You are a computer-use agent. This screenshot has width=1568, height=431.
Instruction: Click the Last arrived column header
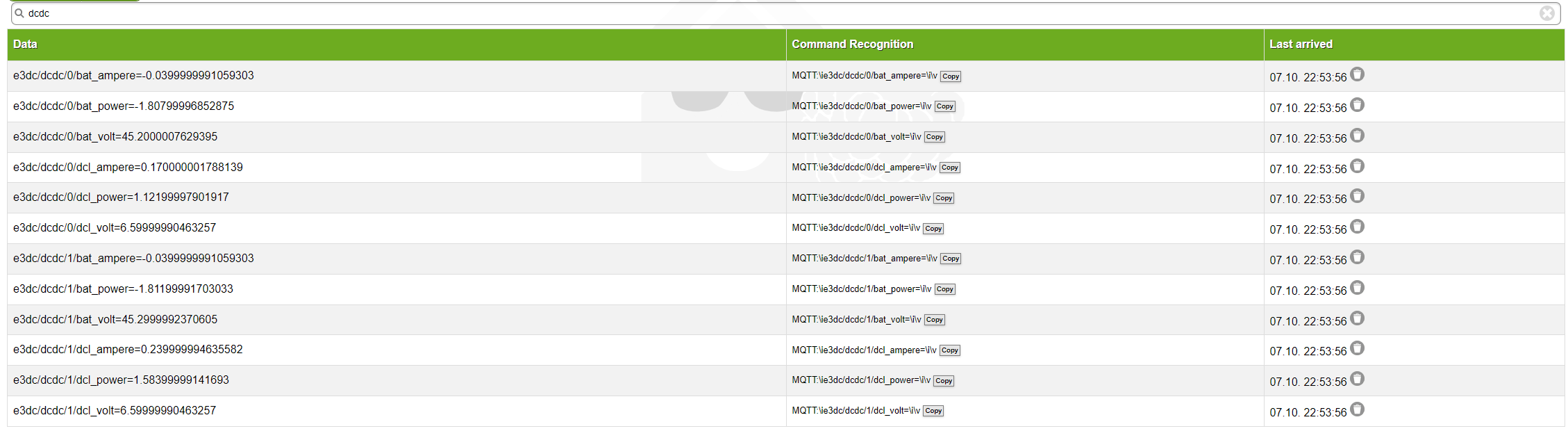(1301, 44)
